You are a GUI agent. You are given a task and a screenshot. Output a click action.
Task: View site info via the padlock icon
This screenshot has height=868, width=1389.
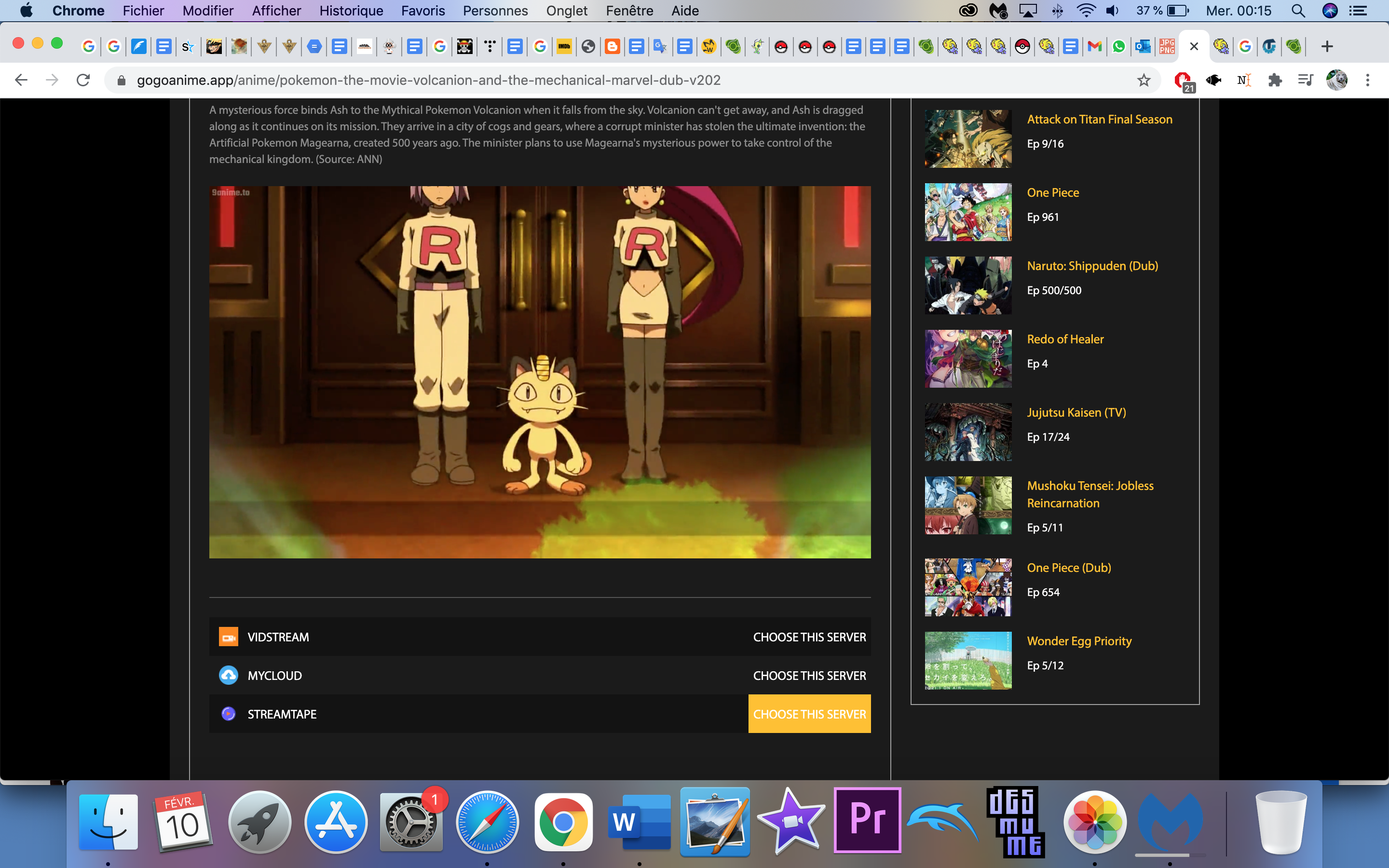click(121, 81)
